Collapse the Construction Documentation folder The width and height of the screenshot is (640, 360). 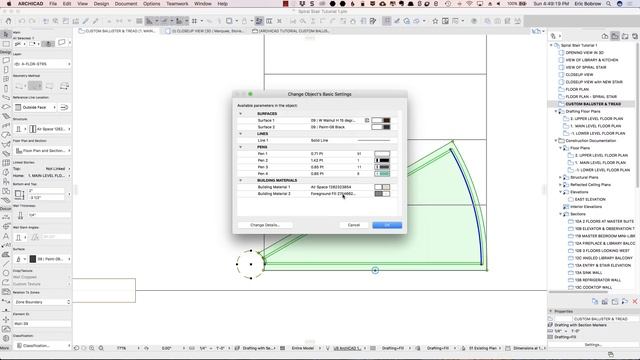[556, 140]
